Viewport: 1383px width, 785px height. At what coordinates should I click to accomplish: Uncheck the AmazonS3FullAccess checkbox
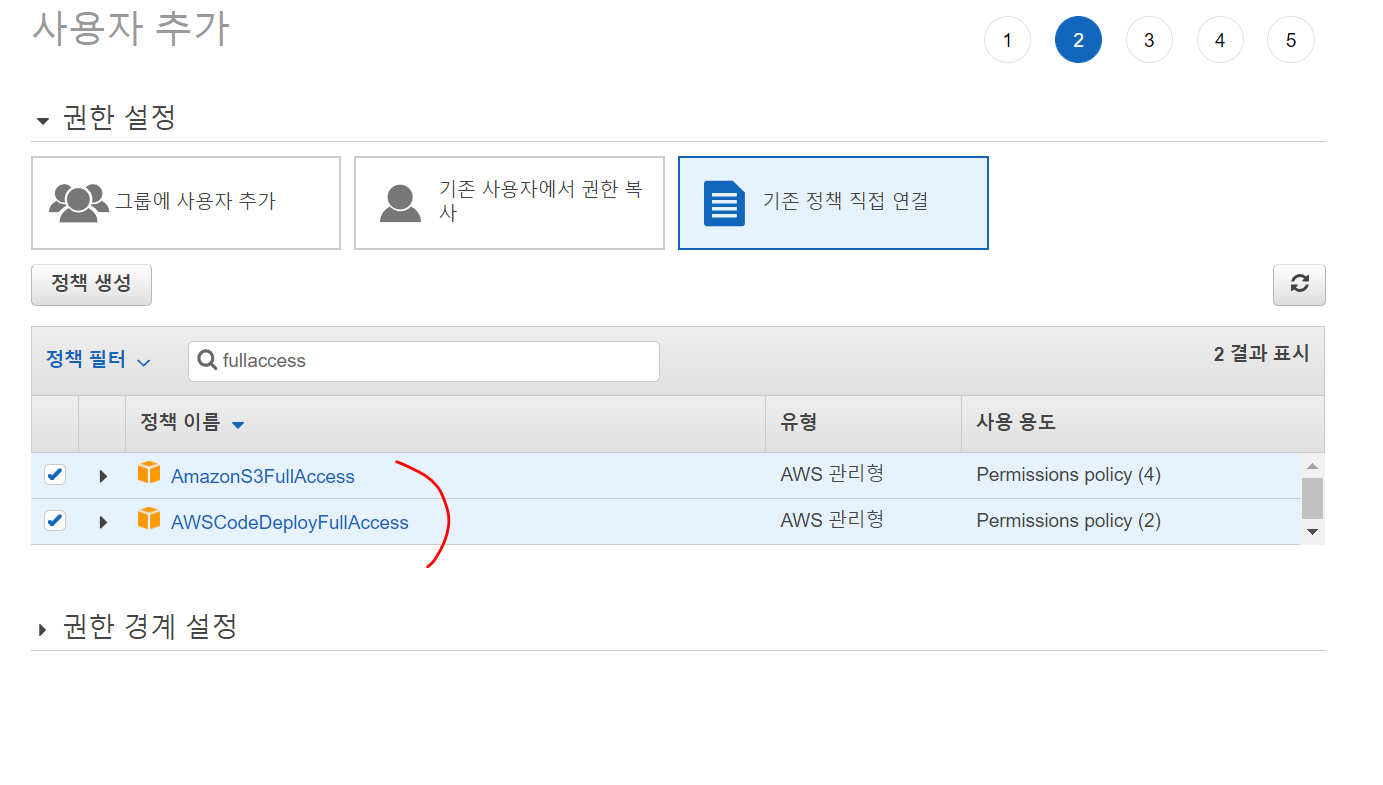coord(55,475)
